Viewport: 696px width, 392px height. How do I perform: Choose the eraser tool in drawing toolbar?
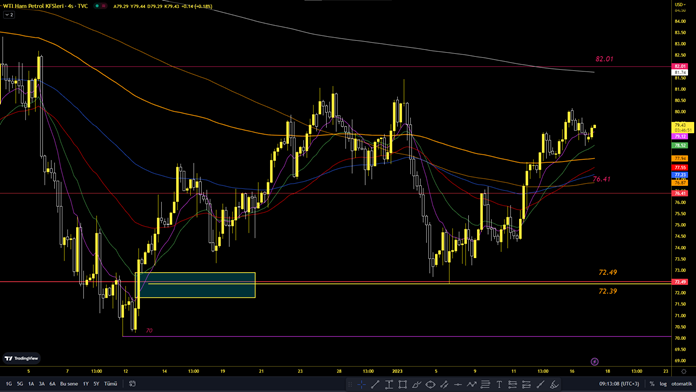tap(554, 384)
